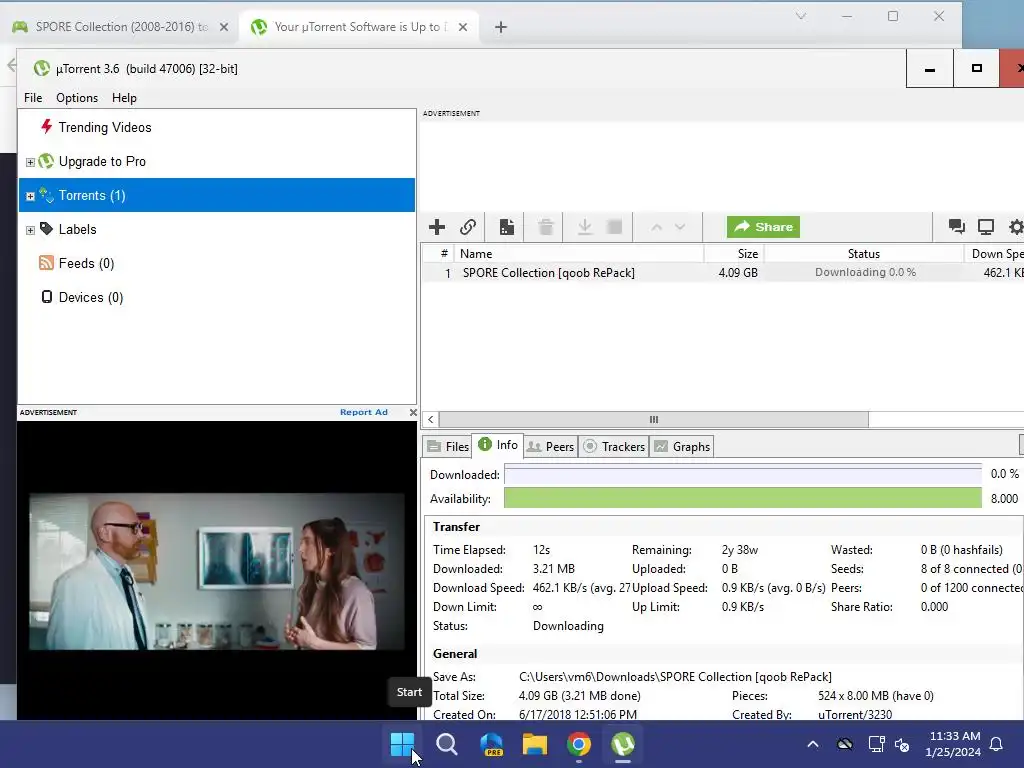Screen dimensions: 1024x768
Task: Click the Labels tag icon
Action: pos(46,229)
